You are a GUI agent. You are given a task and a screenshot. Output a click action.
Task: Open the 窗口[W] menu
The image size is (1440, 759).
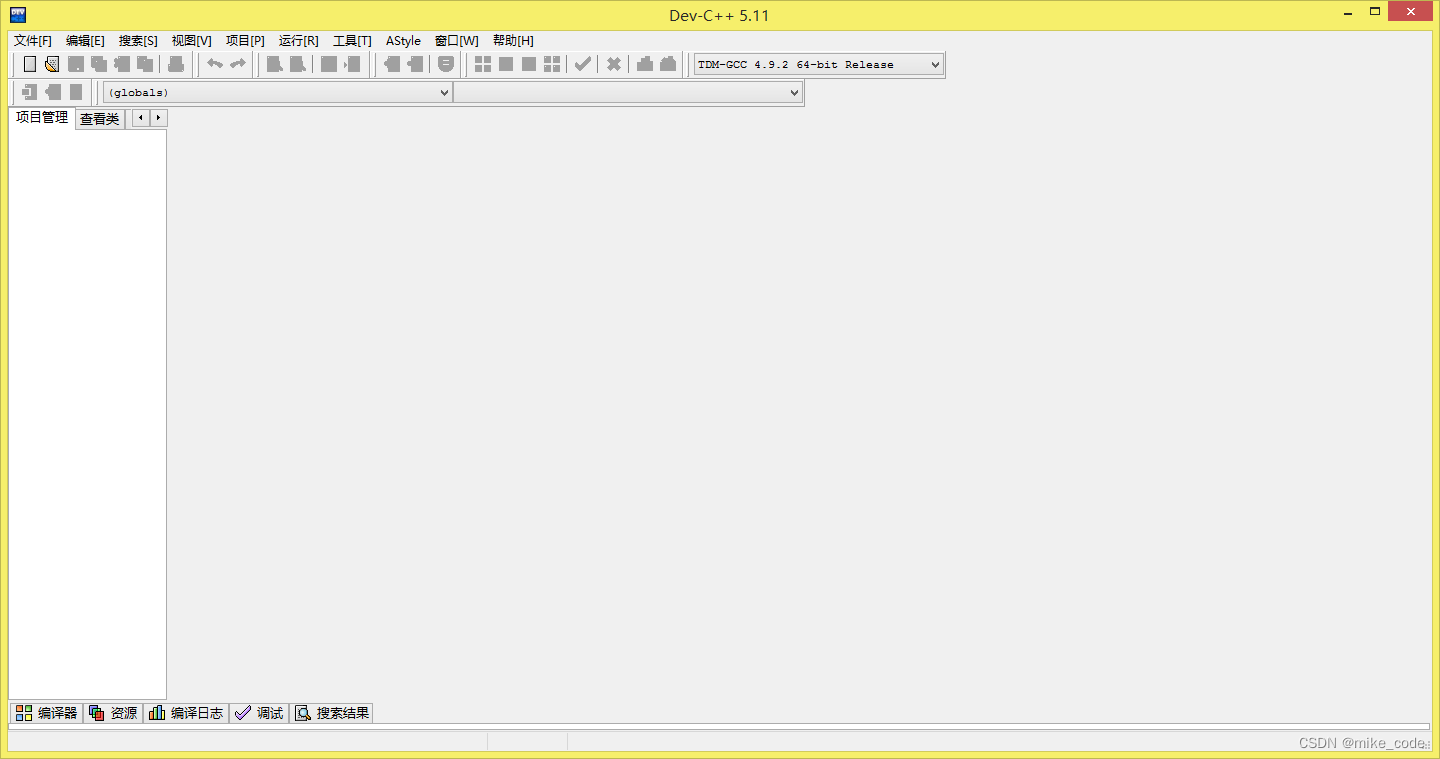[456, 41]
